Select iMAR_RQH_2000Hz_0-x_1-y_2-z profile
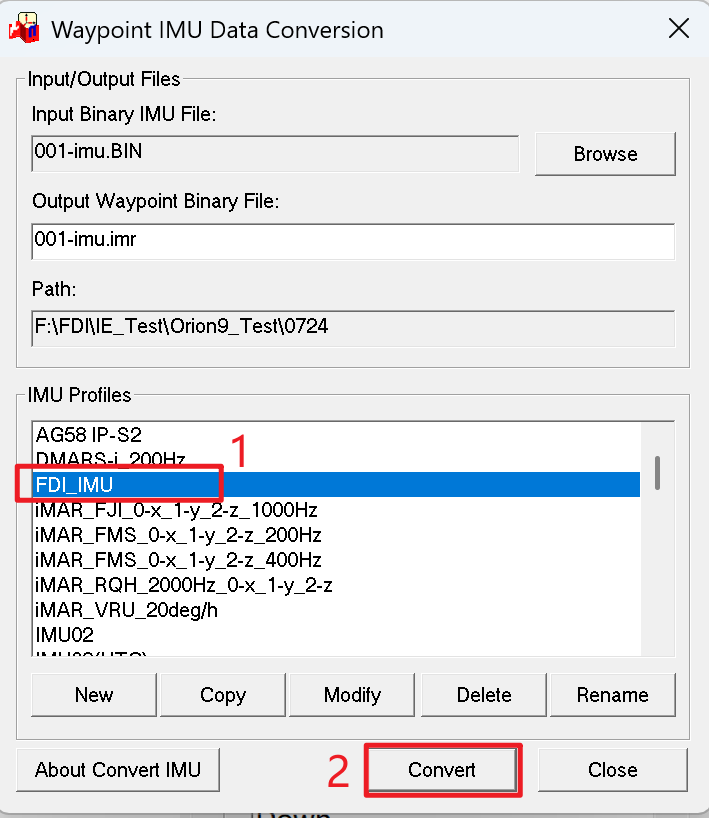Viewport: 709px width, 818px height. click(x=337, y=585)
